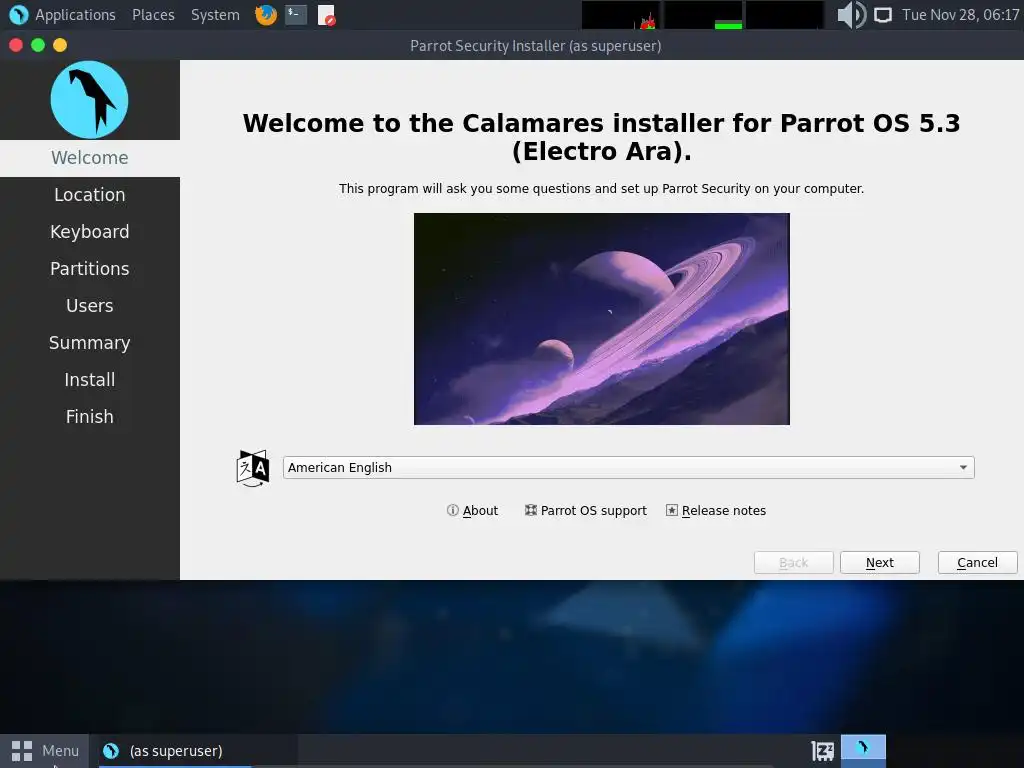Show the calendar from the clock
1024x768 pixels.
960,14
